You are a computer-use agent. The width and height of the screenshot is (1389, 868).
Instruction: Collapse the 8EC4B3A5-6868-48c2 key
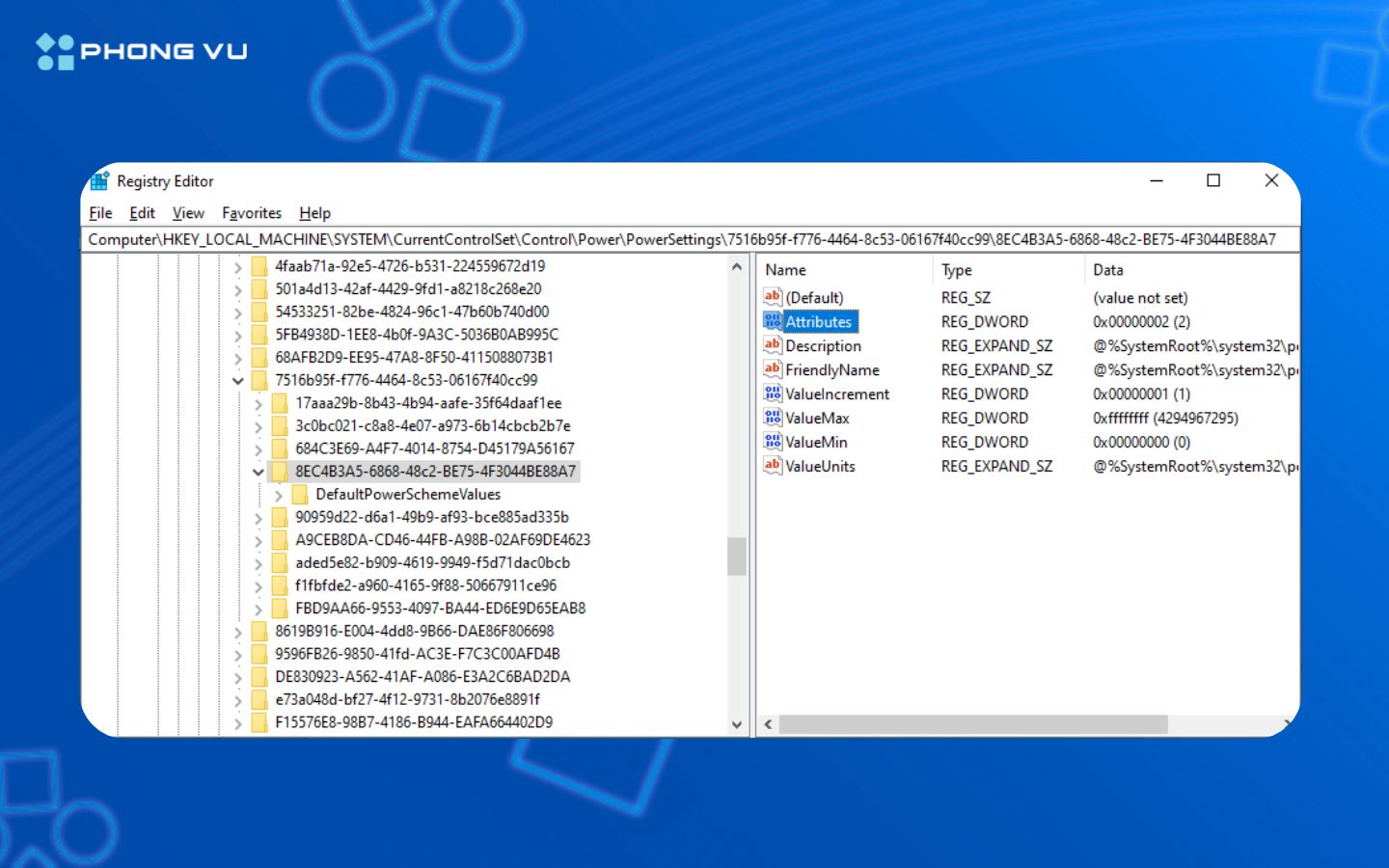tap(258, 472)
